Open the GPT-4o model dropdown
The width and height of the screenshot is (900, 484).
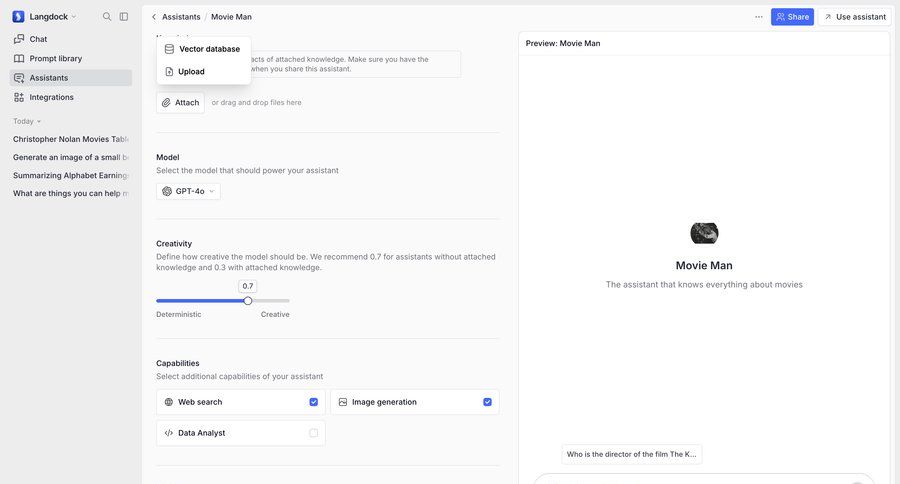click(x=189, y=191)
